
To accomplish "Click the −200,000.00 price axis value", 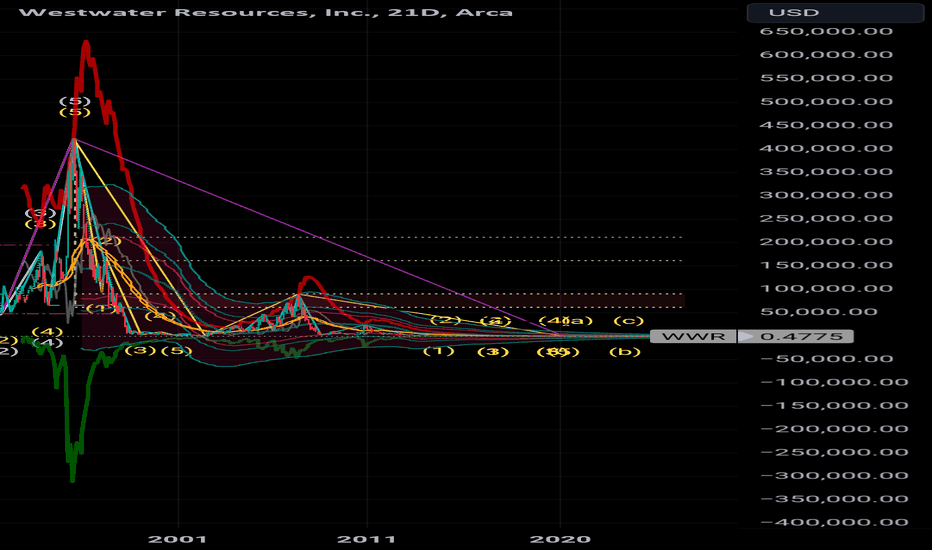I will (x=833, y=429).
